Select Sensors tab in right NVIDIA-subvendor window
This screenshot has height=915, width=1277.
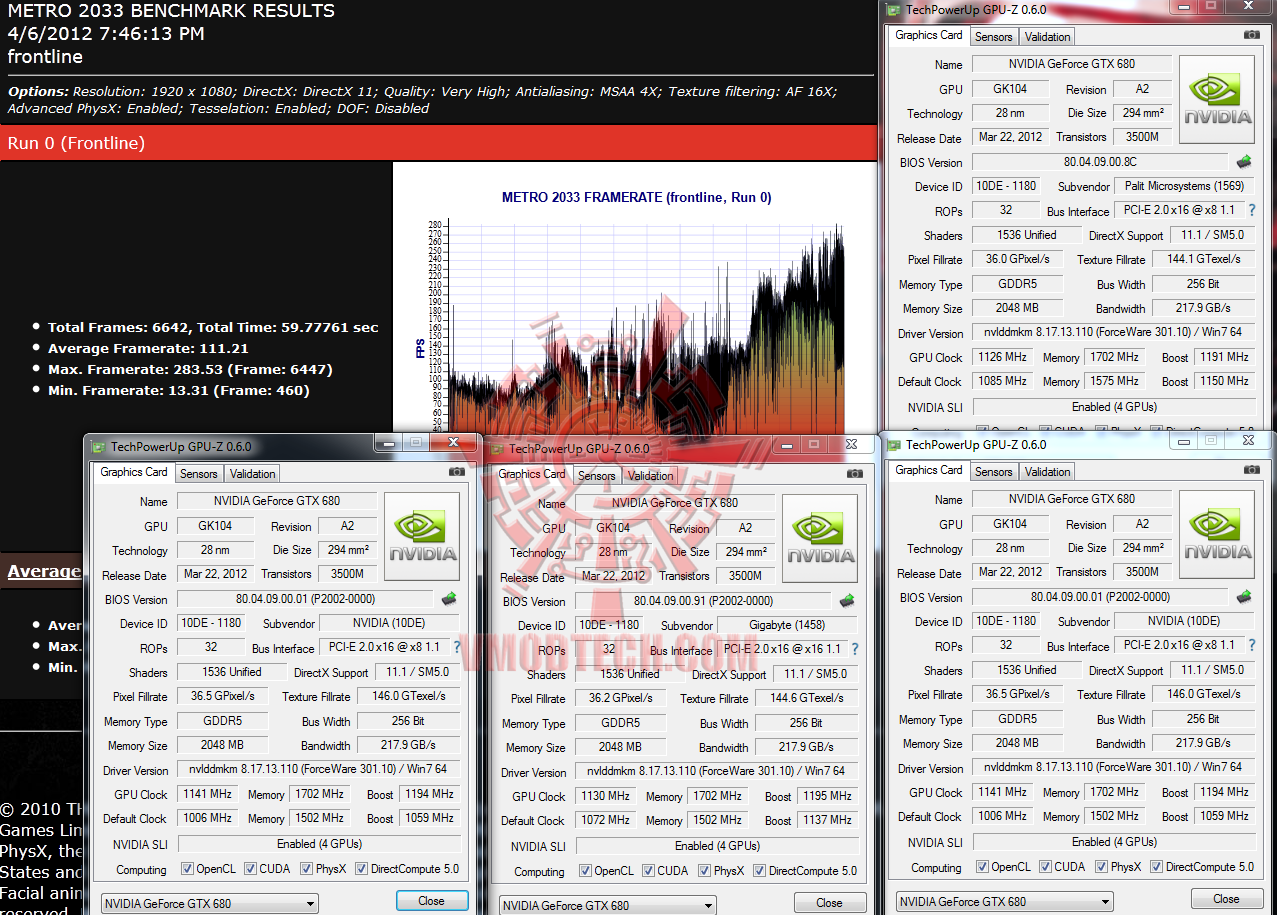[x=994, y=472]
